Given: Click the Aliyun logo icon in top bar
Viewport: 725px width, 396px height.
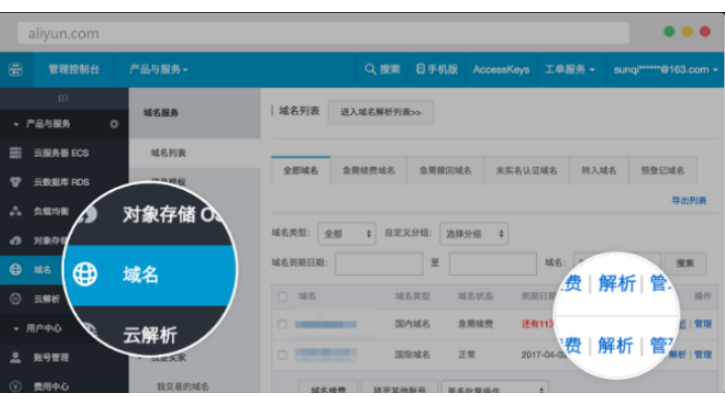Looking at the screenshot, I should coord(16,70).
